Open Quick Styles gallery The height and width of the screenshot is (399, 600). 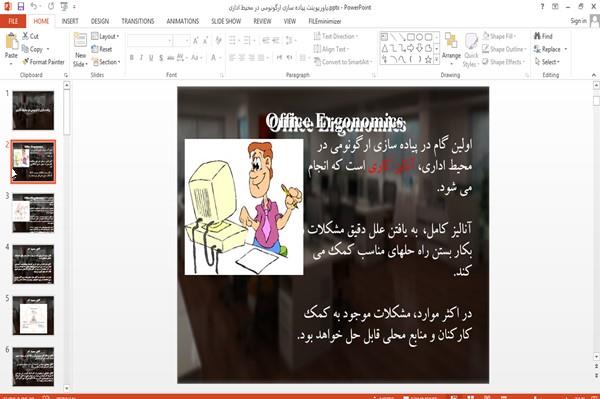click(471, 50)
